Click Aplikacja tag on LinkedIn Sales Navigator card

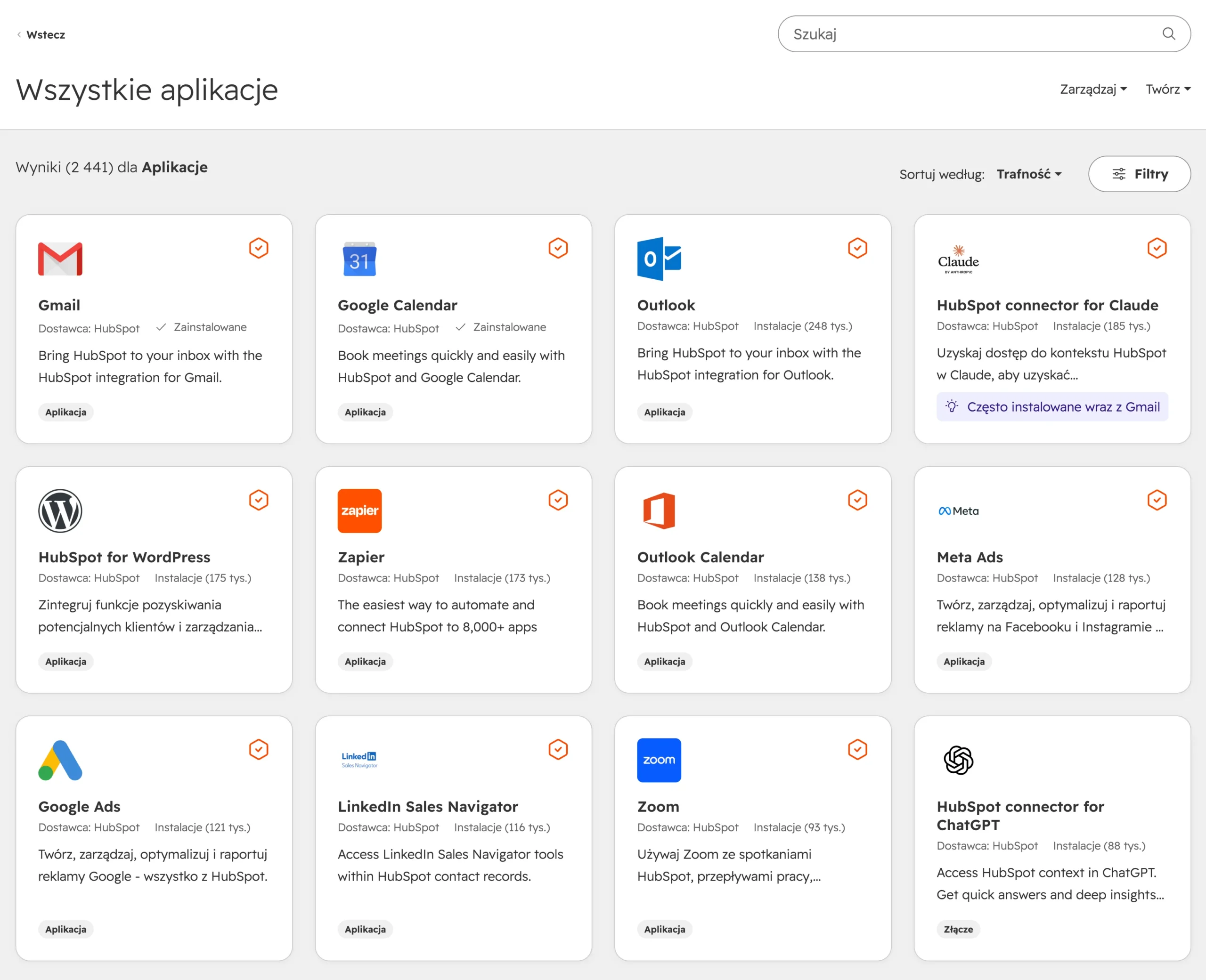[365, 929]
